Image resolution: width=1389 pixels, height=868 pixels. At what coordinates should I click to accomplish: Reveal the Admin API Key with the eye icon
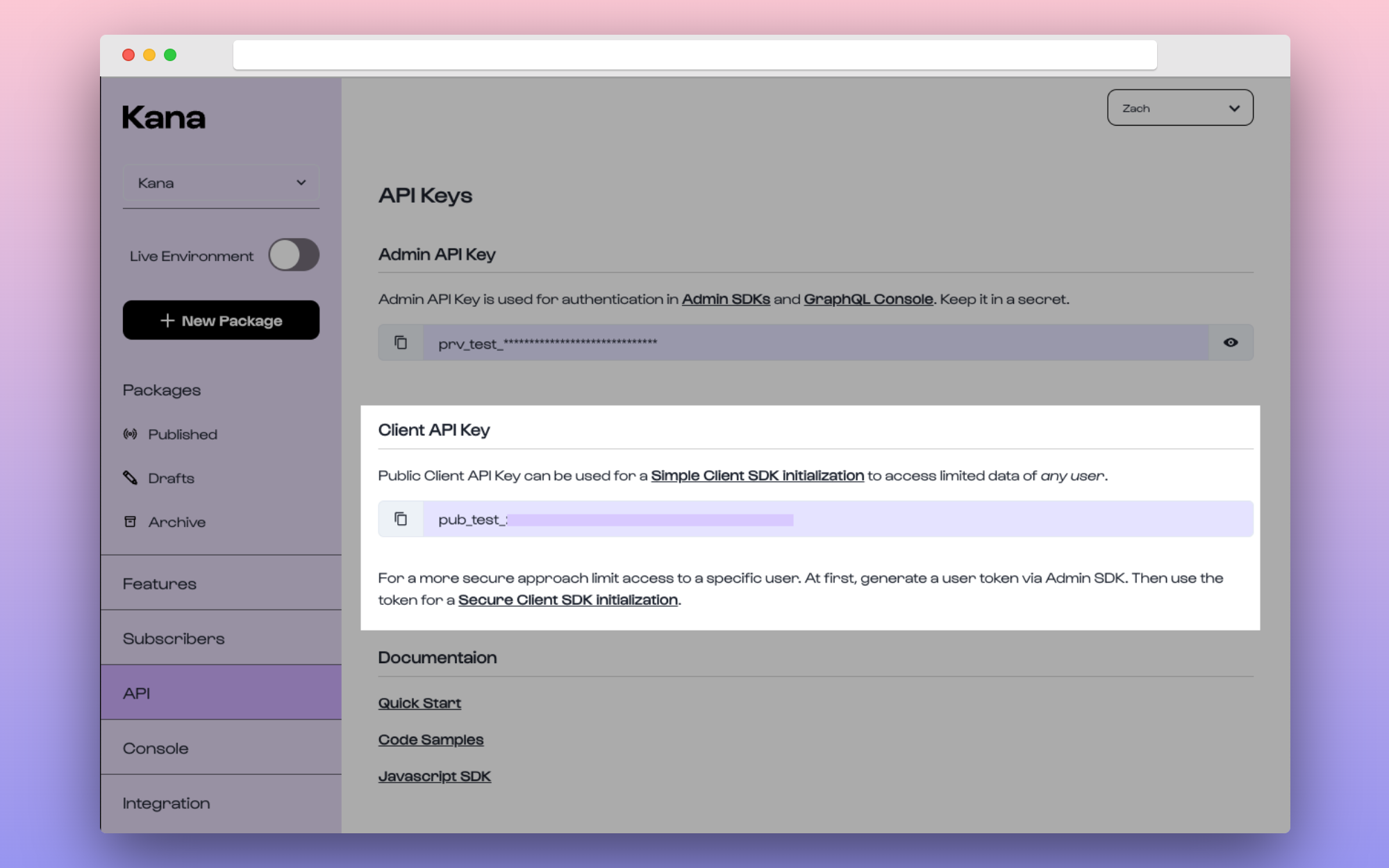click(x=1230, y=342)
